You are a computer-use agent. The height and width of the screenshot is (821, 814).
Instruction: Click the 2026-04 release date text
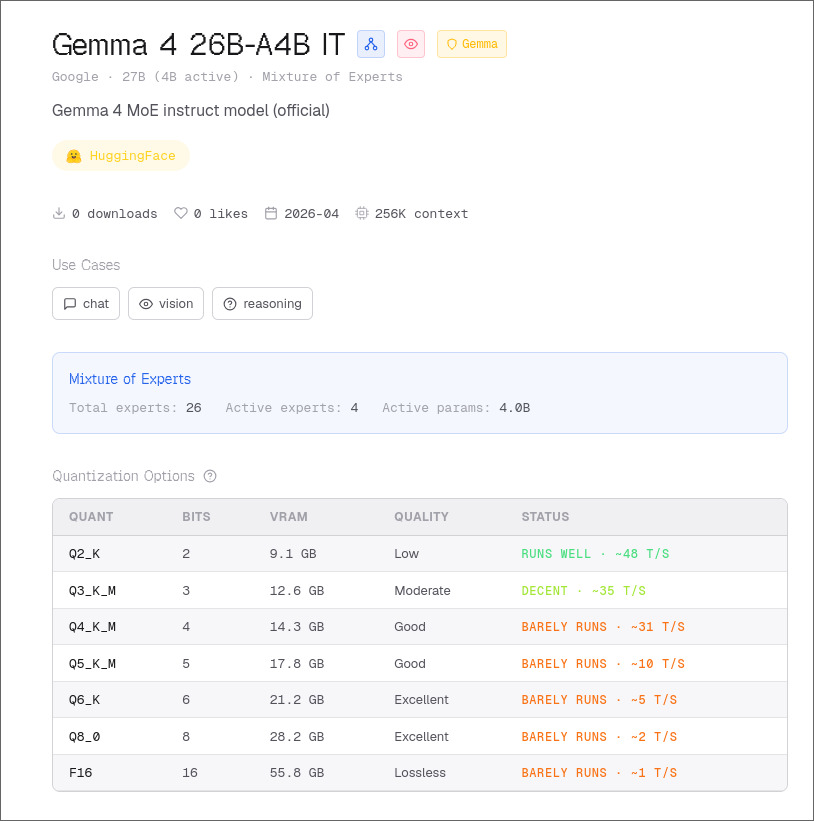click(311, 214)
